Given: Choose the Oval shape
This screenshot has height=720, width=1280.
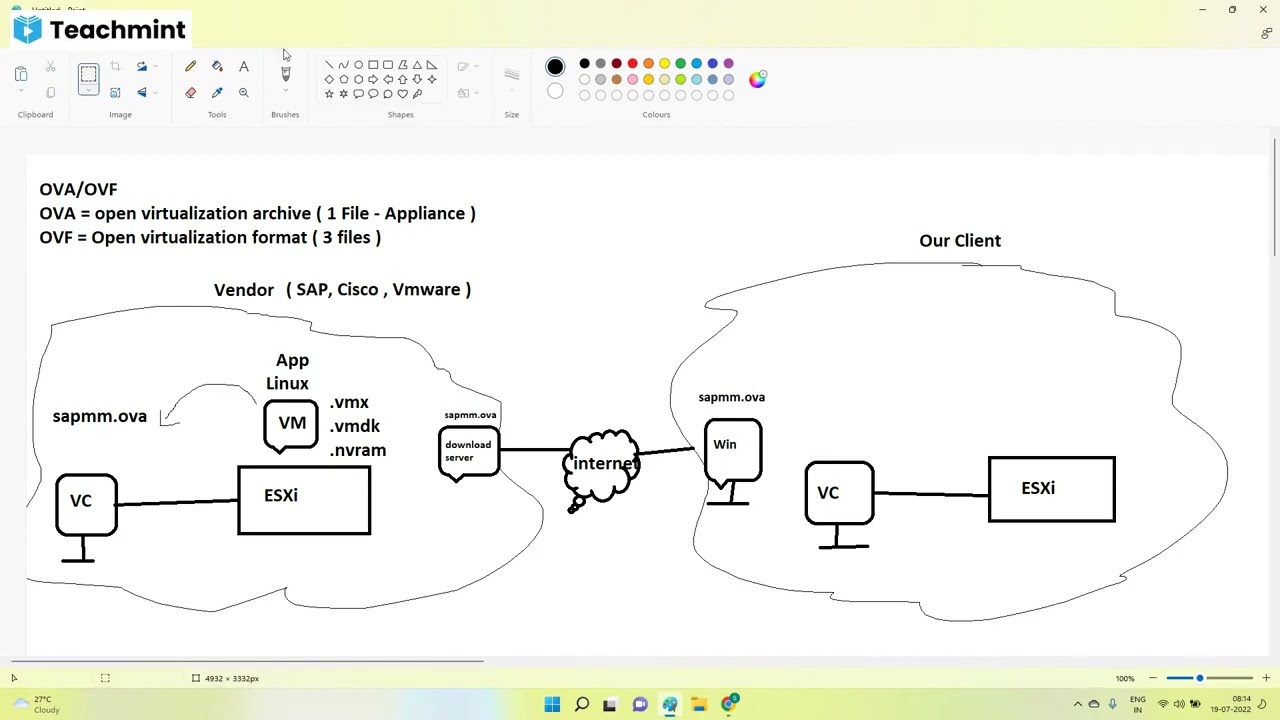Looking at the screenshot, I should coord(358,65).
